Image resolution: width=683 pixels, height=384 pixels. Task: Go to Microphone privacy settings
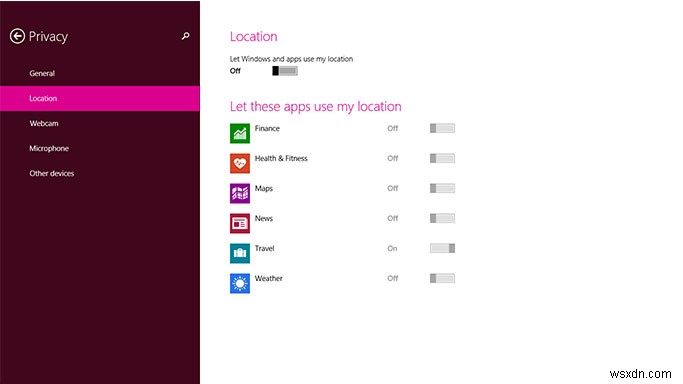point(100,148)
